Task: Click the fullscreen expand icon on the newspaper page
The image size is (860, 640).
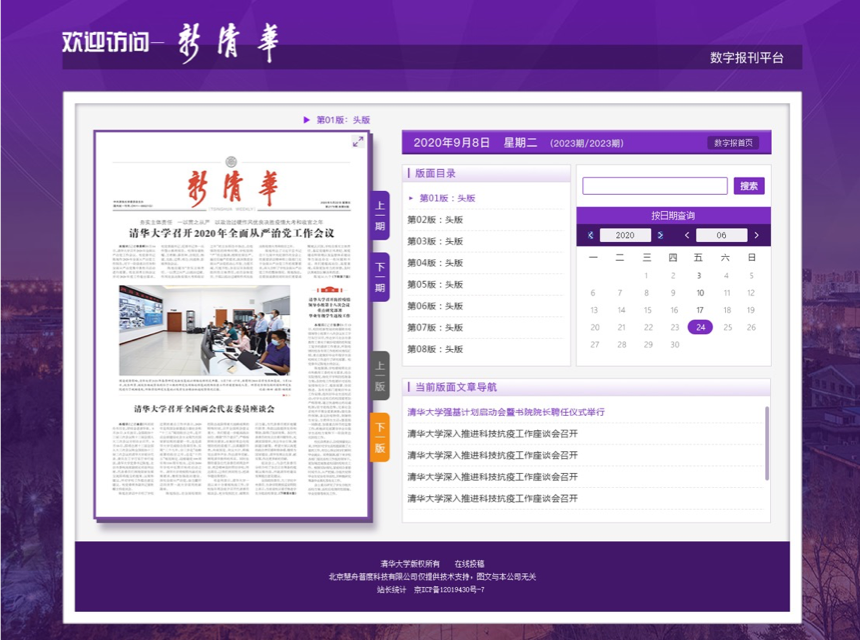Action: 358,141
